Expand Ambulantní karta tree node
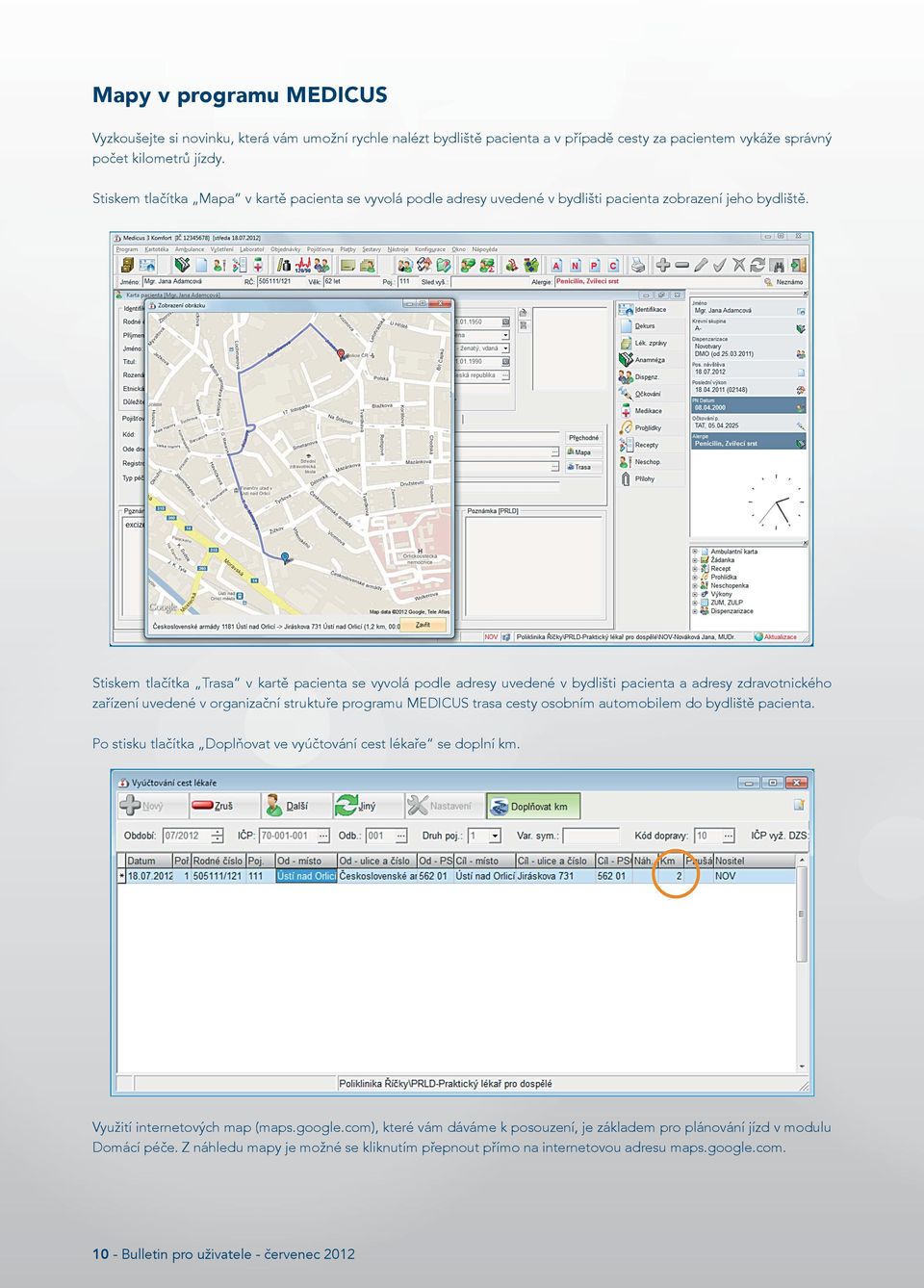This screenshot has height=1288, width=924. (x=695, y=552)
